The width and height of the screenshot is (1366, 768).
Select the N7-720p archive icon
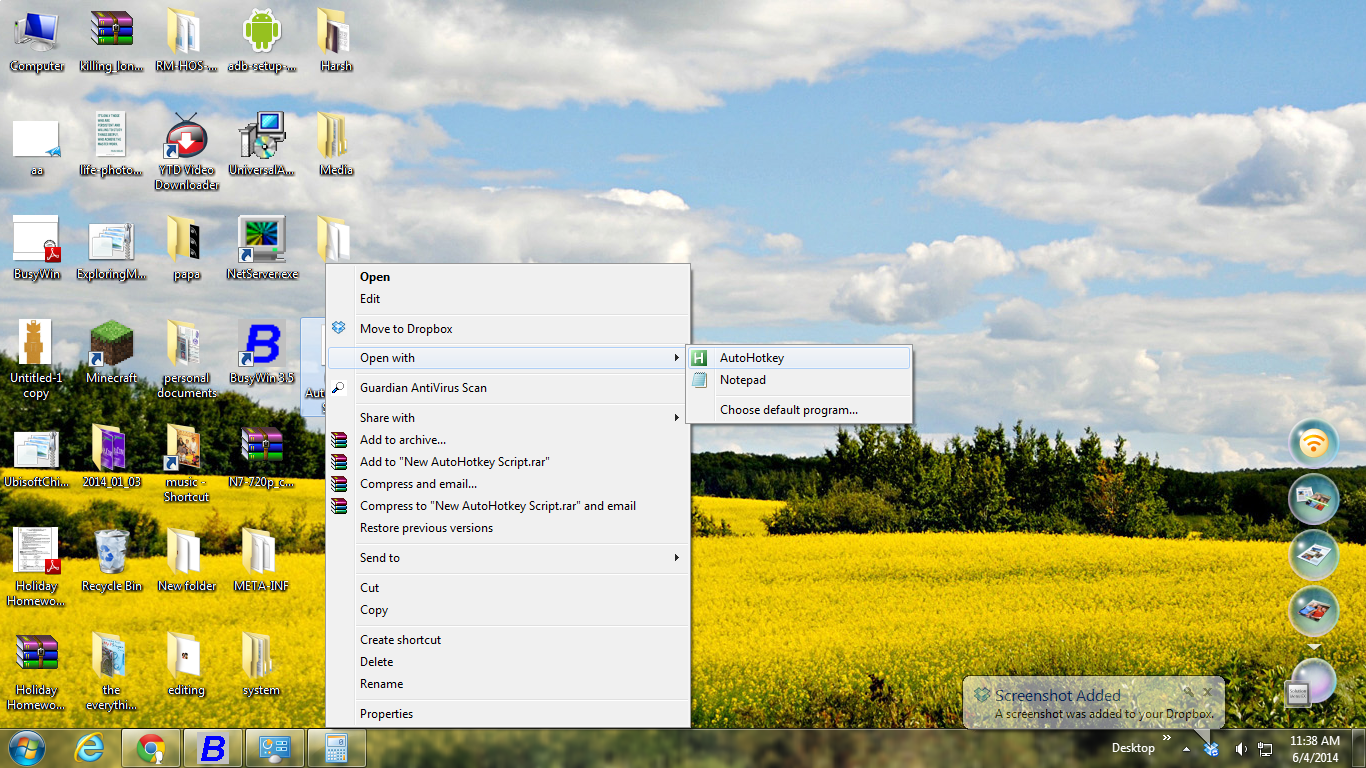262,457
